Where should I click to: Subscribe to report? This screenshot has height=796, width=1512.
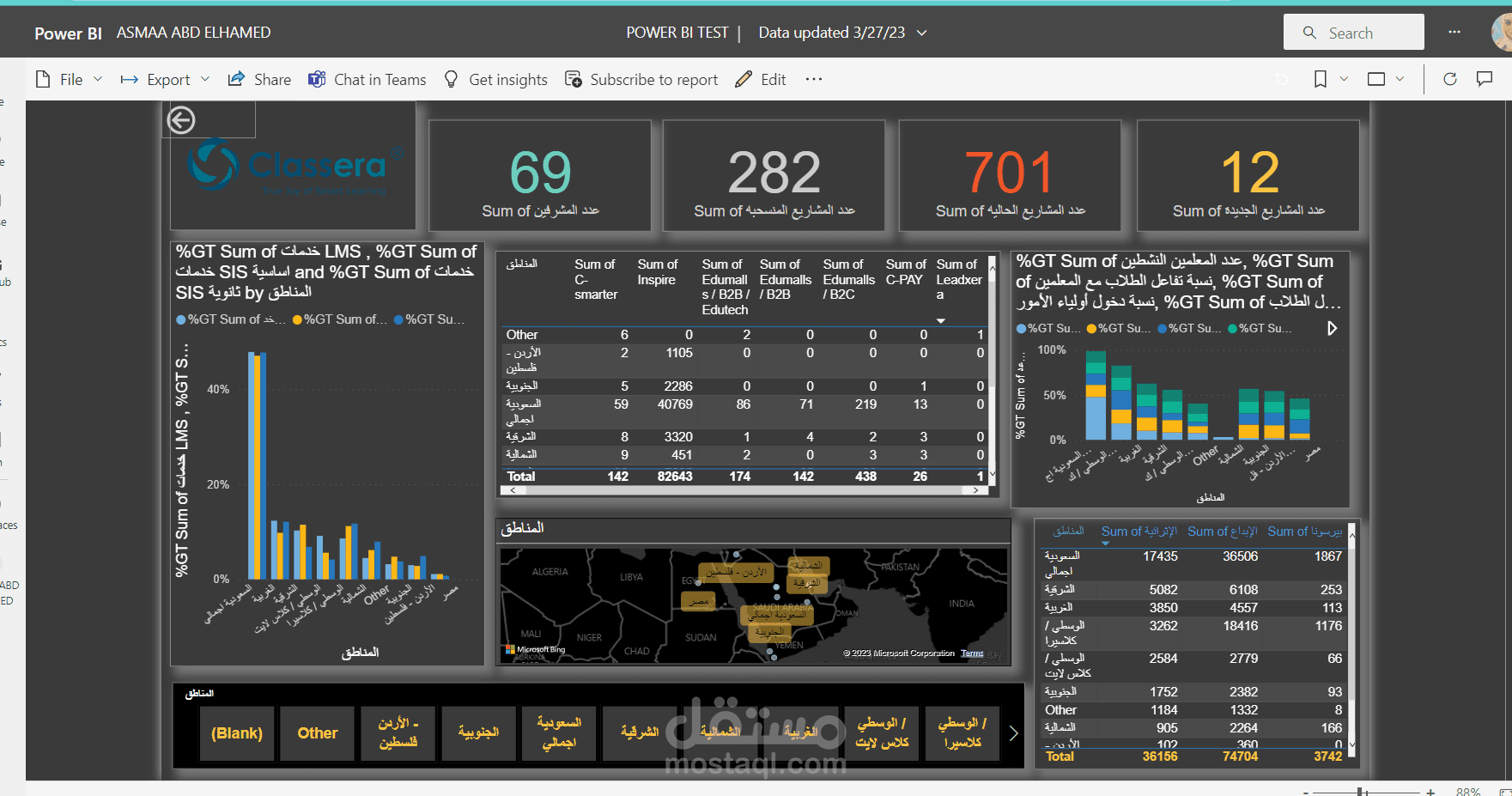pos(641,80)
